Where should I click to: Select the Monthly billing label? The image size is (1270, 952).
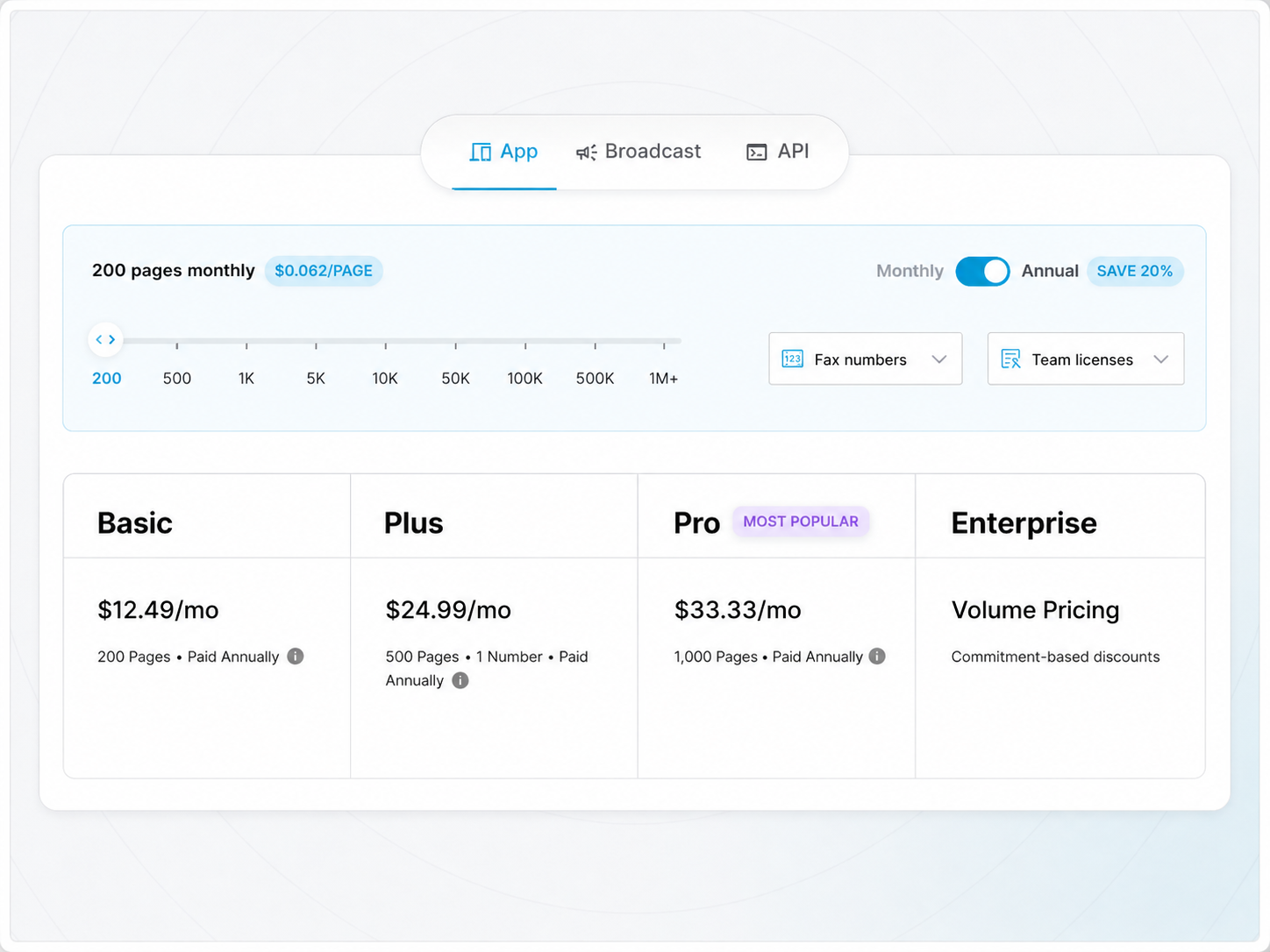tap(910, 271)
